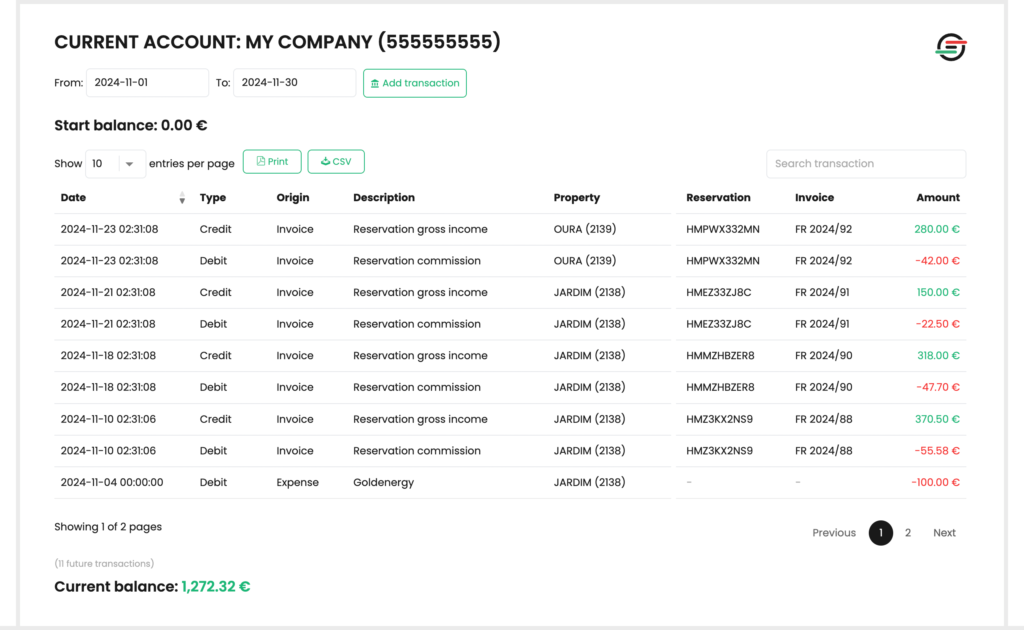
Task: Select the -22.50 € amount cell
Action: (x=937, y=324)
